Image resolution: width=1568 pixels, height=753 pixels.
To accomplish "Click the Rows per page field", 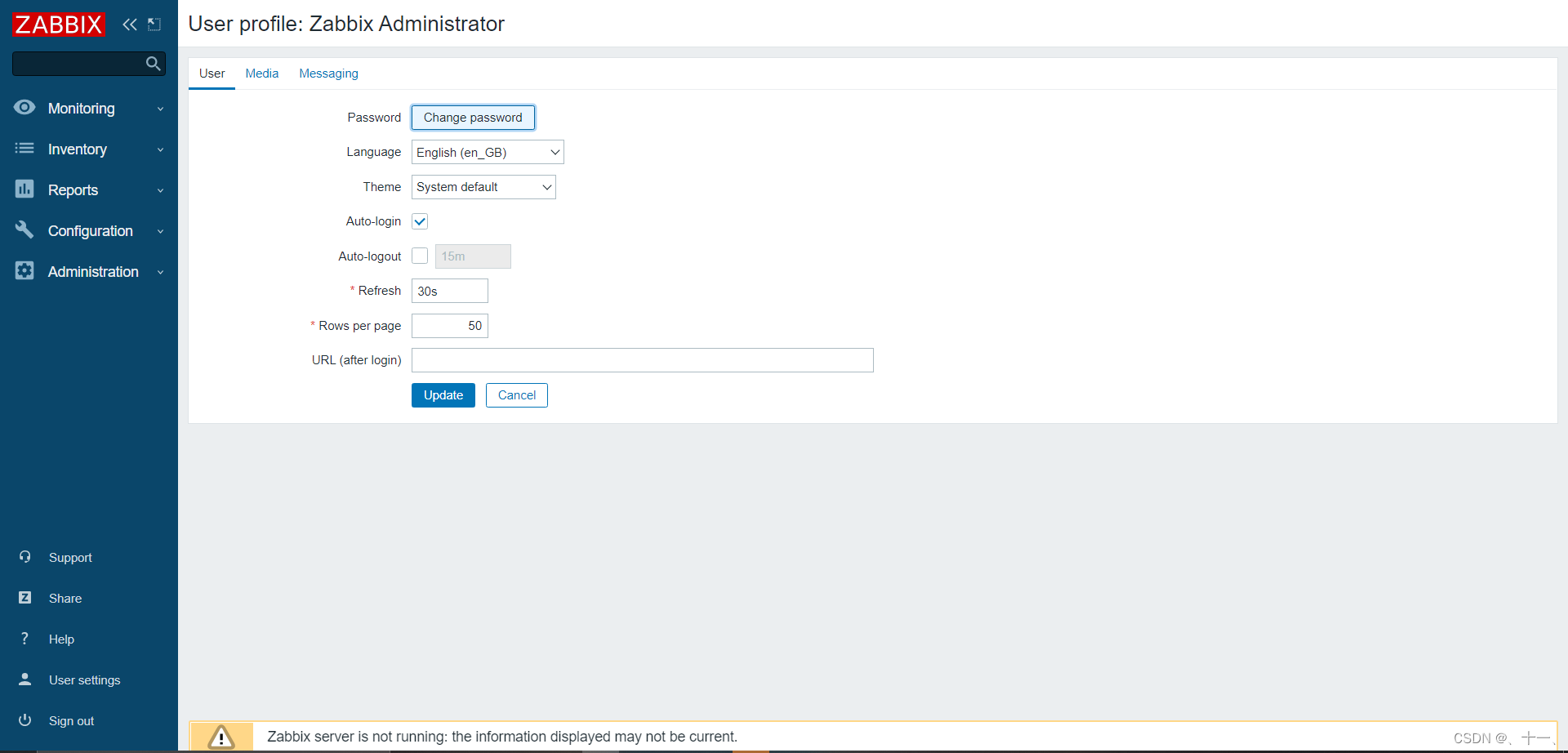I will [x=450, y=326].
